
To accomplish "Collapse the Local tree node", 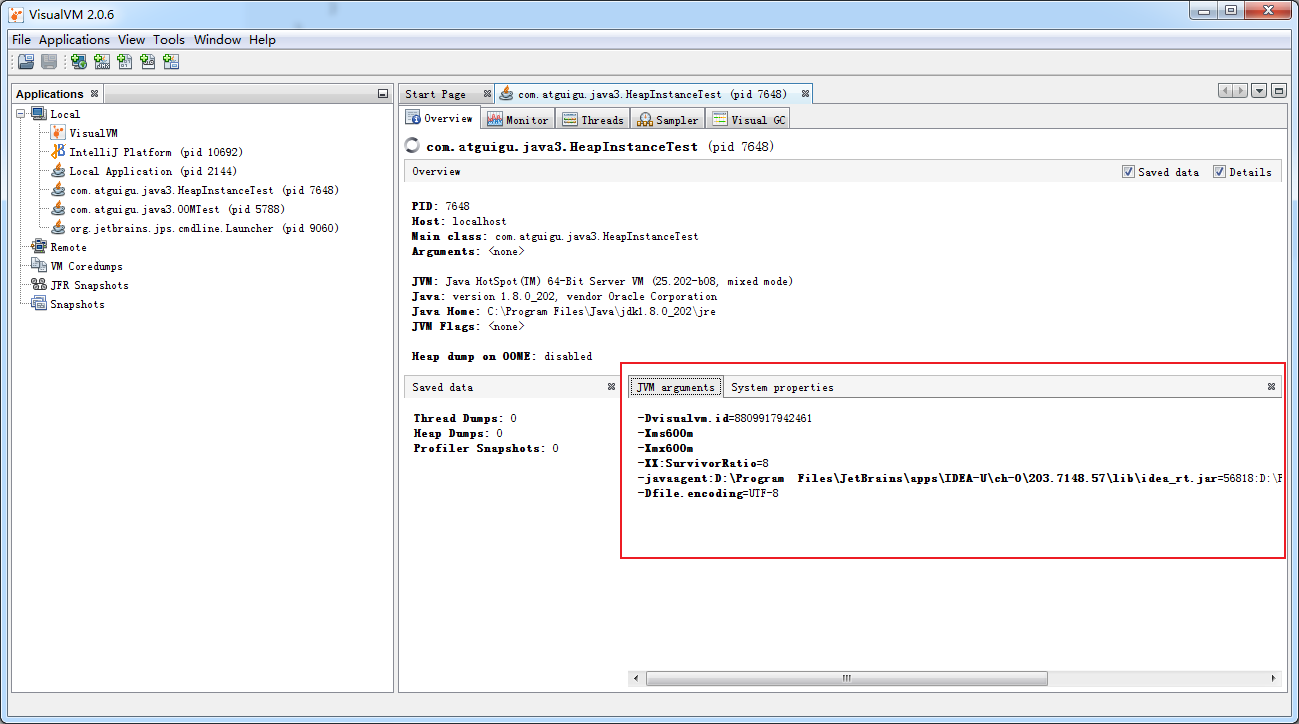I will click(22, 114).
